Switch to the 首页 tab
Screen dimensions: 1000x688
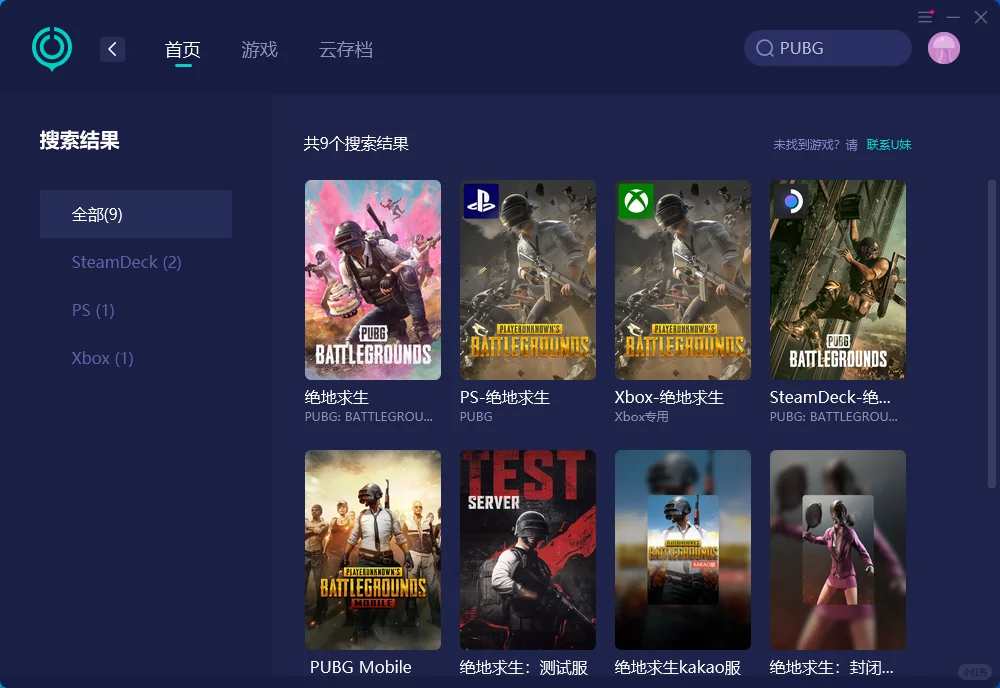(182, 49)
